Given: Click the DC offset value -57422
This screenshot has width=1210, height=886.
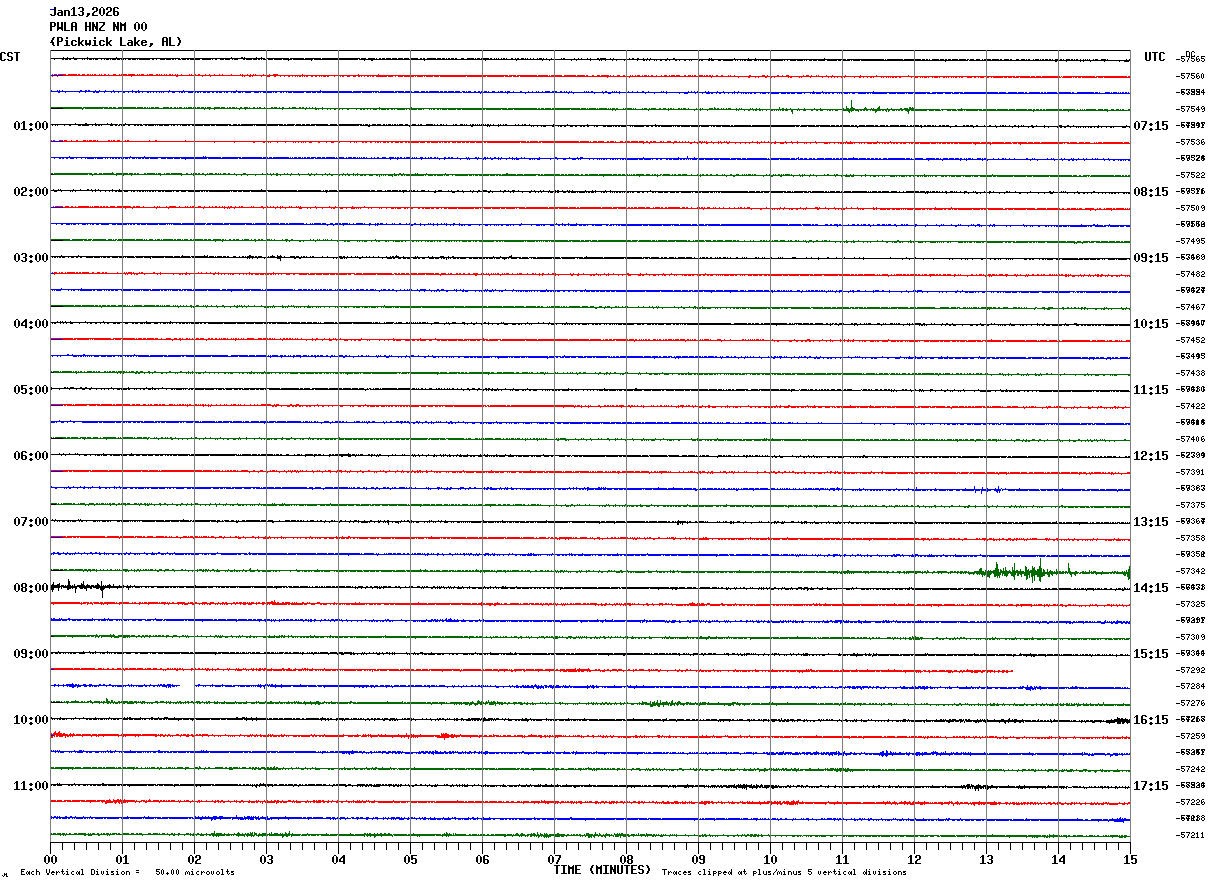Looking at the screenshot, I should coord(1191,406).
